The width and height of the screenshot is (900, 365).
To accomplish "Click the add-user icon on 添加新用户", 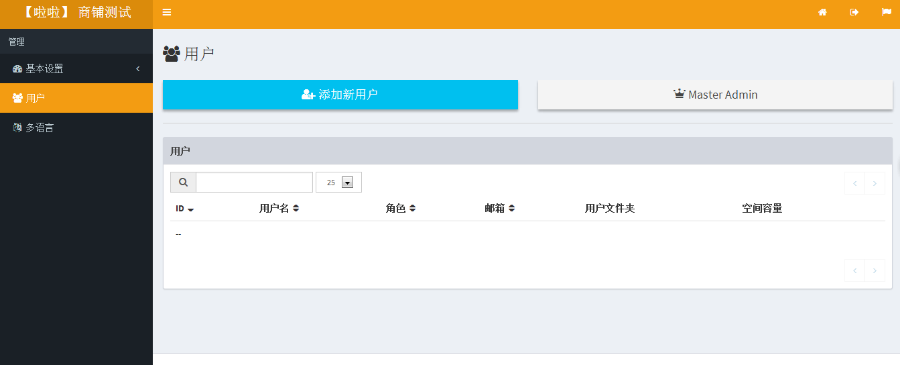I will [x=308, y=95].
